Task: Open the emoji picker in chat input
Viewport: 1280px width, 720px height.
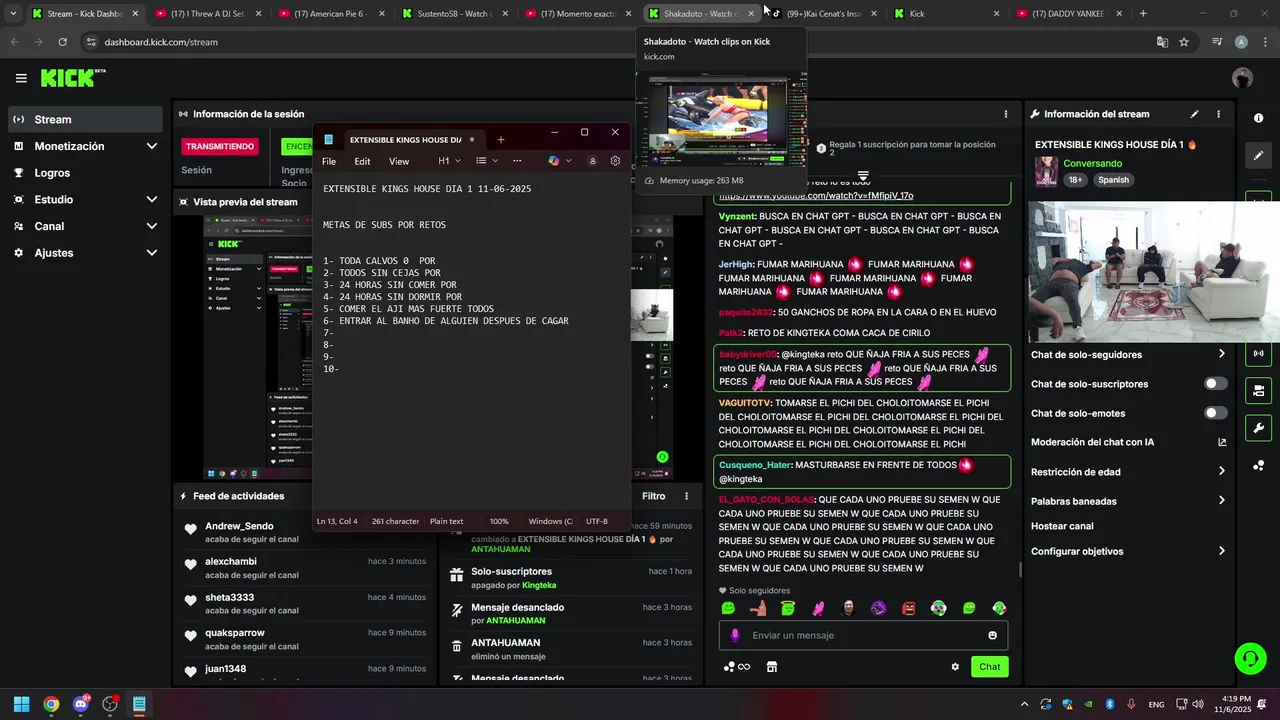Action: [992, 635]
